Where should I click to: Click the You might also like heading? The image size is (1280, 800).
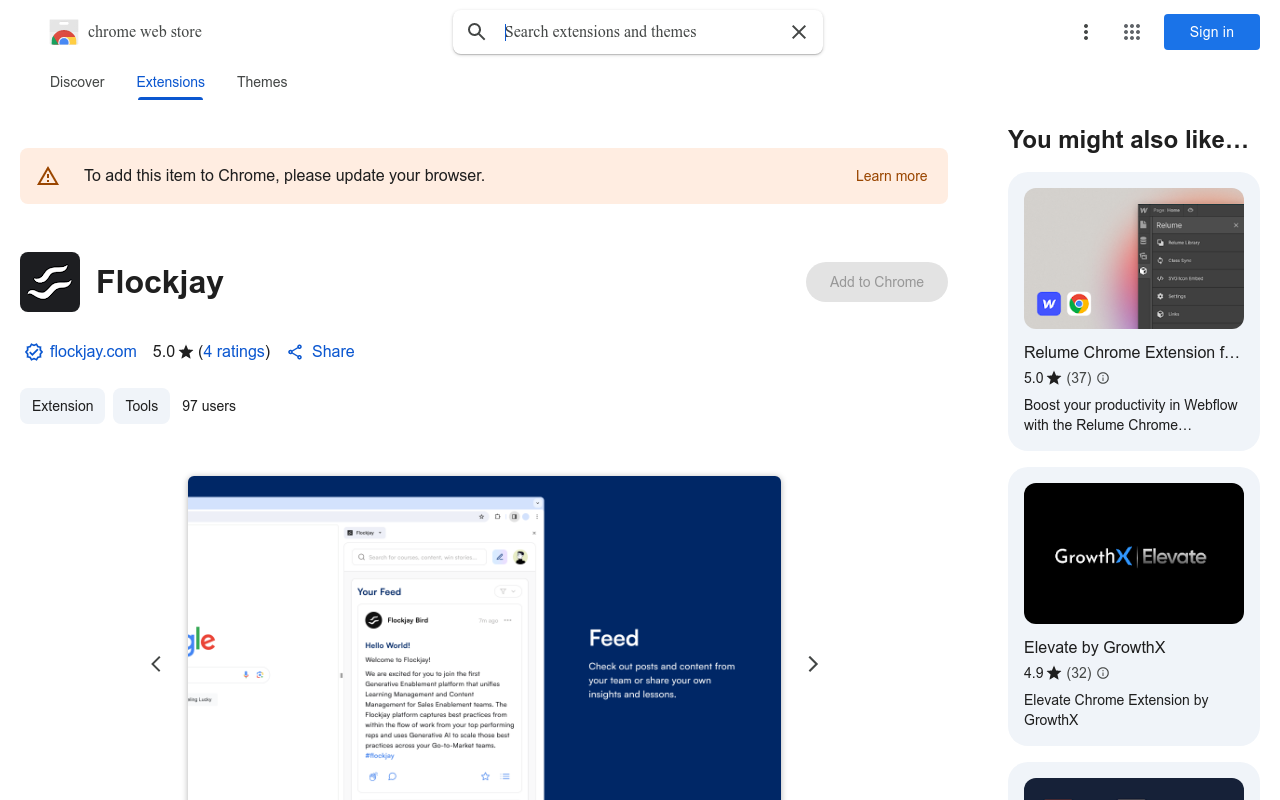[x=1128, y=140]
